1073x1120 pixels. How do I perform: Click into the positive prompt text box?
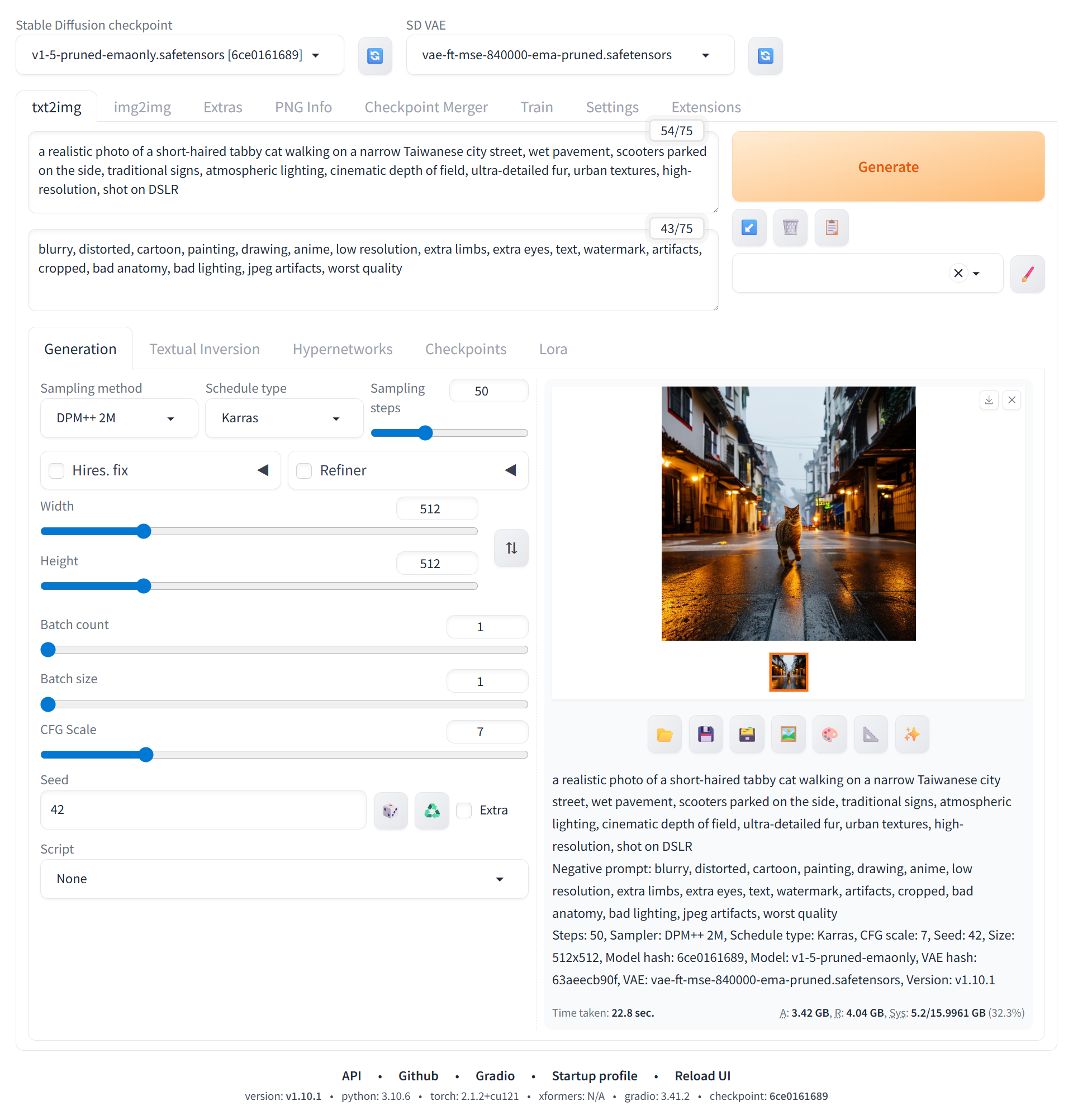(x=373, y=173)
